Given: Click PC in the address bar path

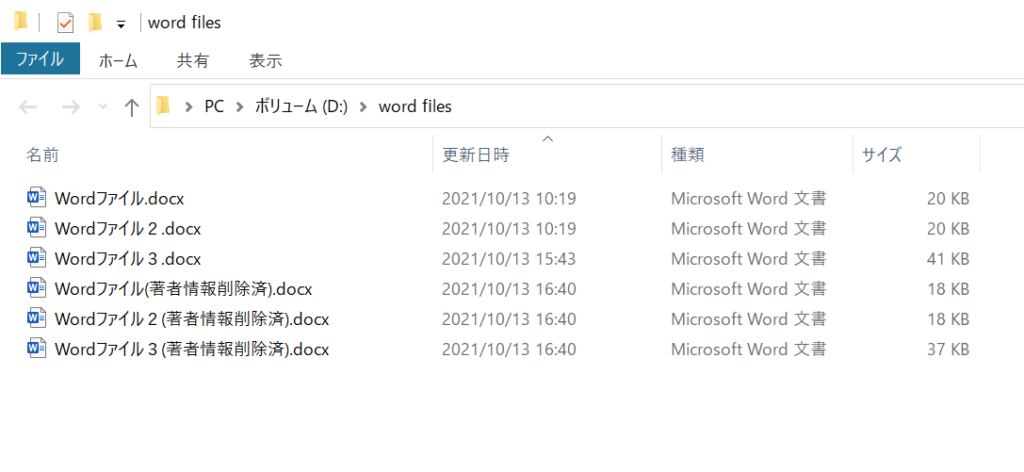Looking at the screenshot, I should (x=214, y=107).
